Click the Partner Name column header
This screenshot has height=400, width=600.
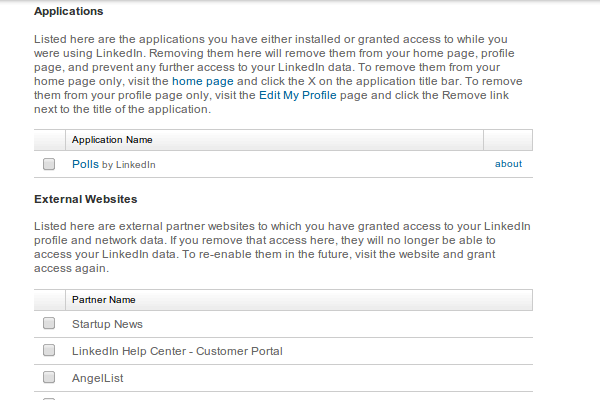click(299, 300)
